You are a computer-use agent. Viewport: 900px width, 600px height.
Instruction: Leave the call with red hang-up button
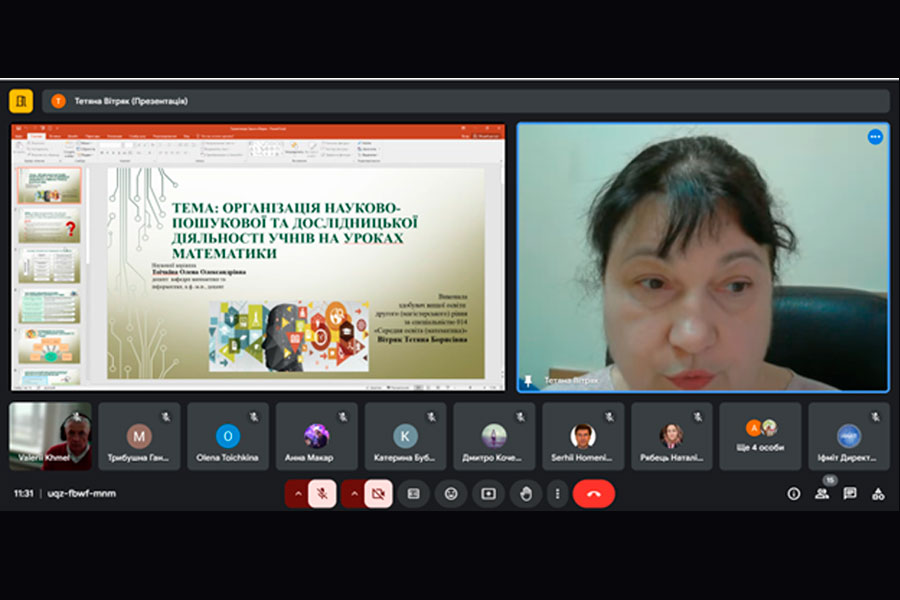593,493
